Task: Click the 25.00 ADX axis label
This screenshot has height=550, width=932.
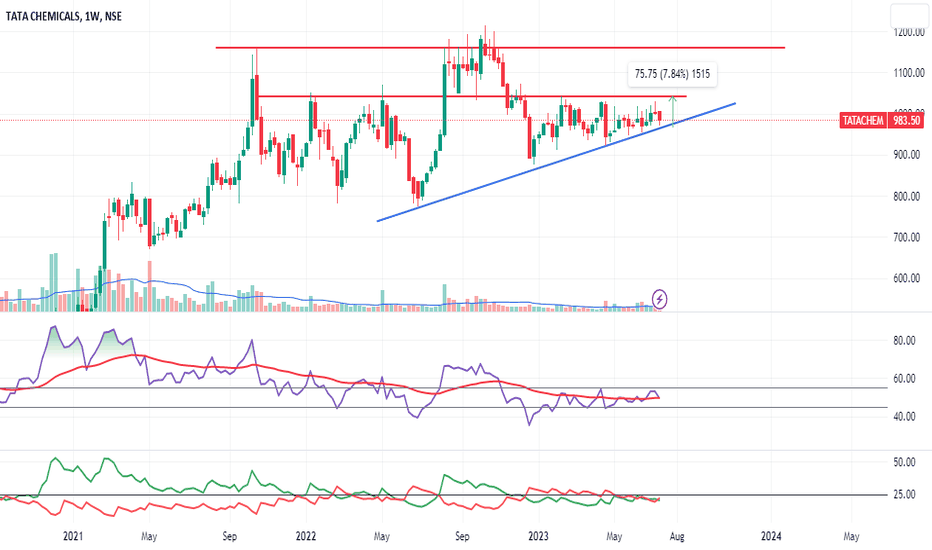Action: (904, 494)
